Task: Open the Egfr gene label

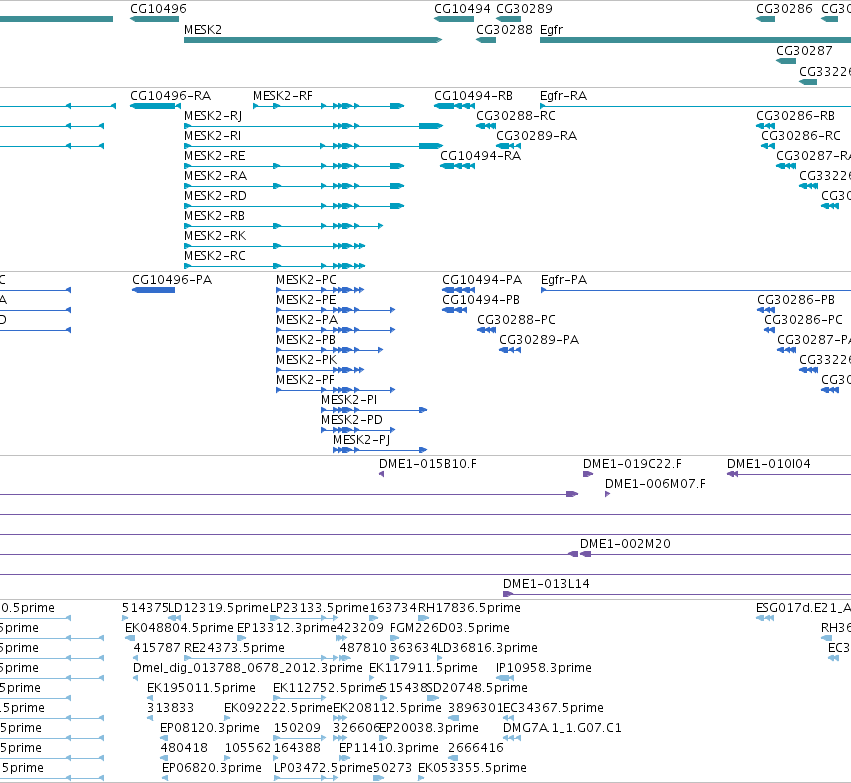Action: (551, 30)
